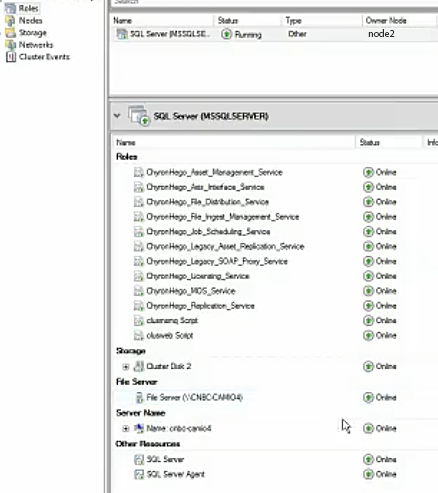Click the Storage folder icon
The height and width of the screenshot is (493, 438).
[x=10, y=33]
